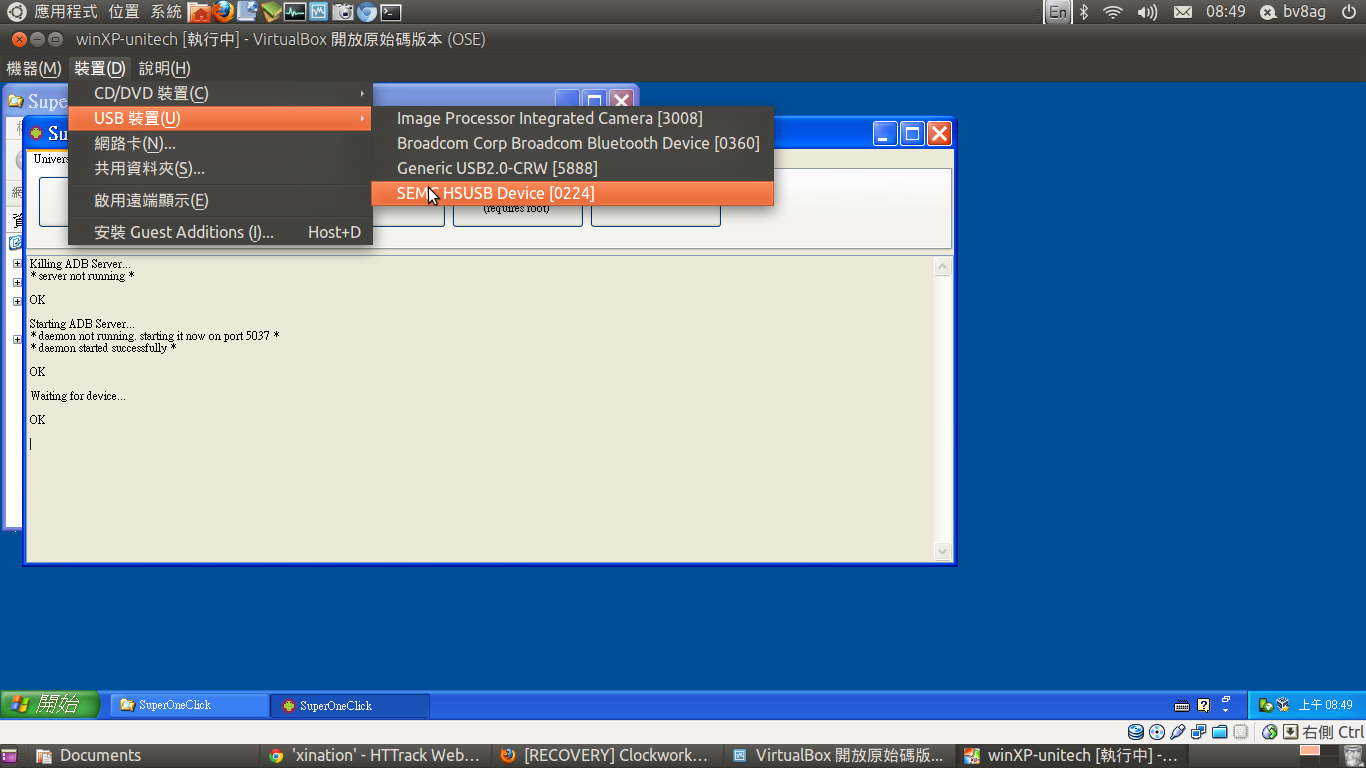Open the 說明(H) menu

(x=164, y=68)
